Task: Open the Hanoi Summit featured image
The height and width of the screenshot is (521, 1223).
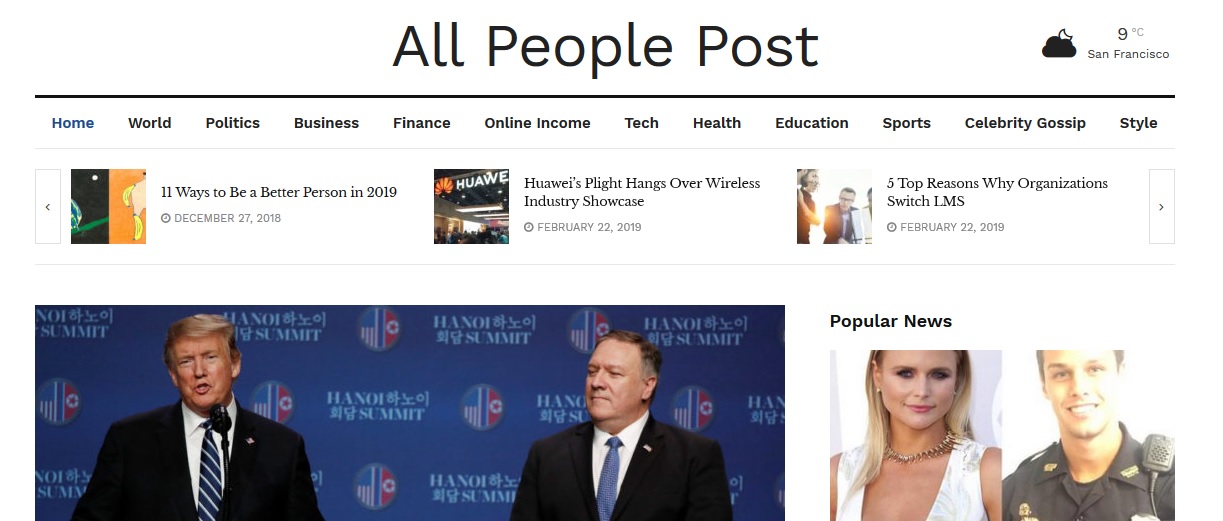Action: tap(410, 413)
